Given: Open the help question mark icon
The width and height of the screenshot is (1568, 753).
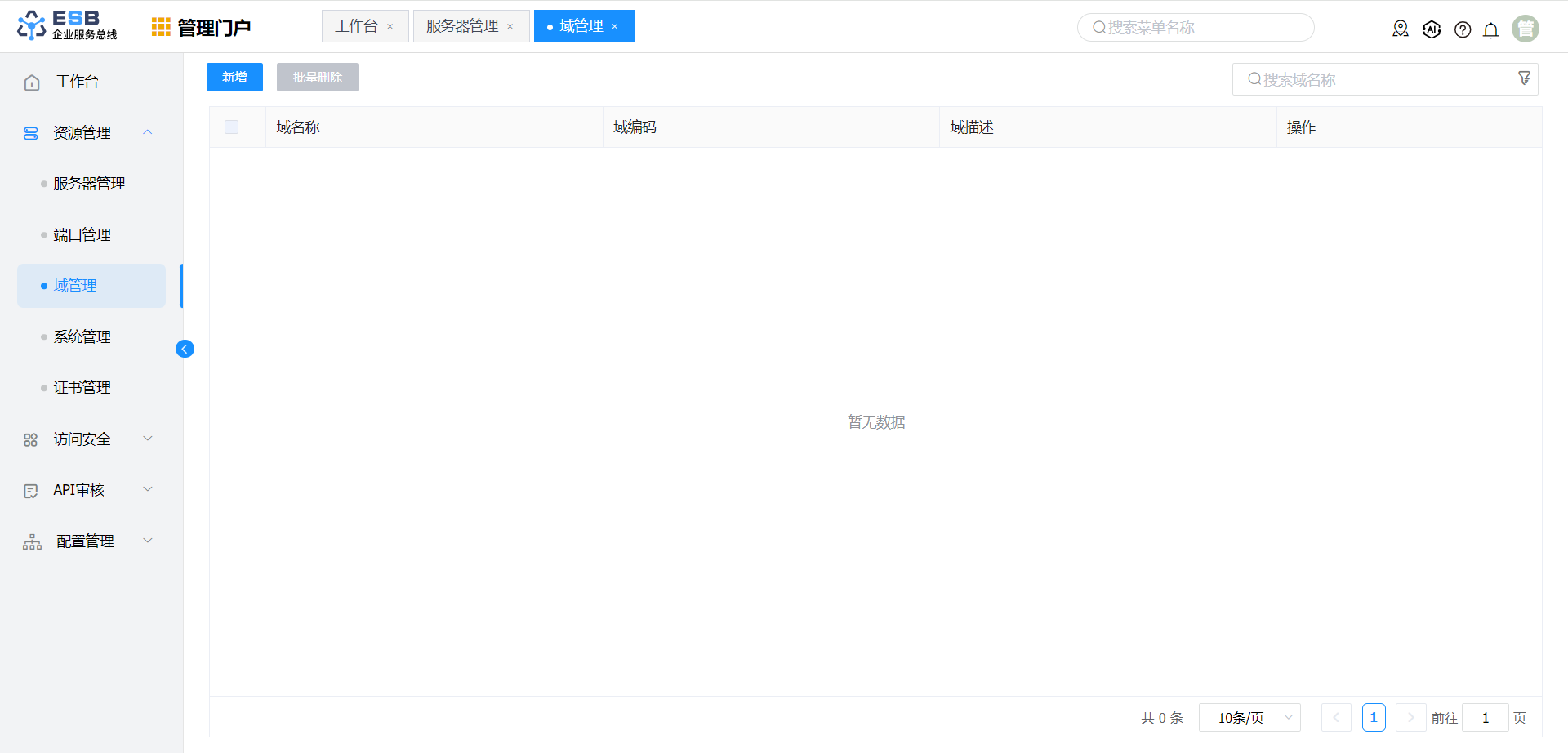Looking at the screenshot, I should (1462, 29).
